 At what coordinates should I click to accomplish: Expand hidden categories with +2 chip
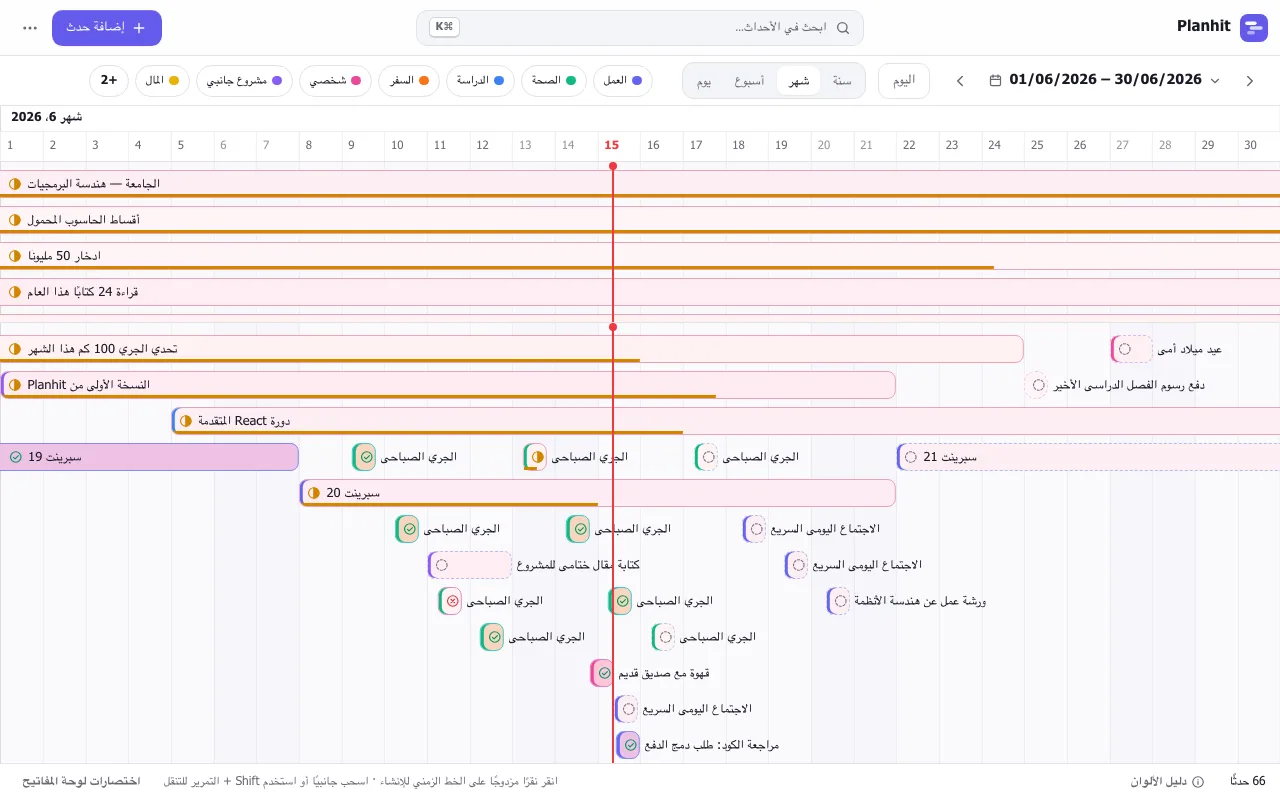[109, 81]
